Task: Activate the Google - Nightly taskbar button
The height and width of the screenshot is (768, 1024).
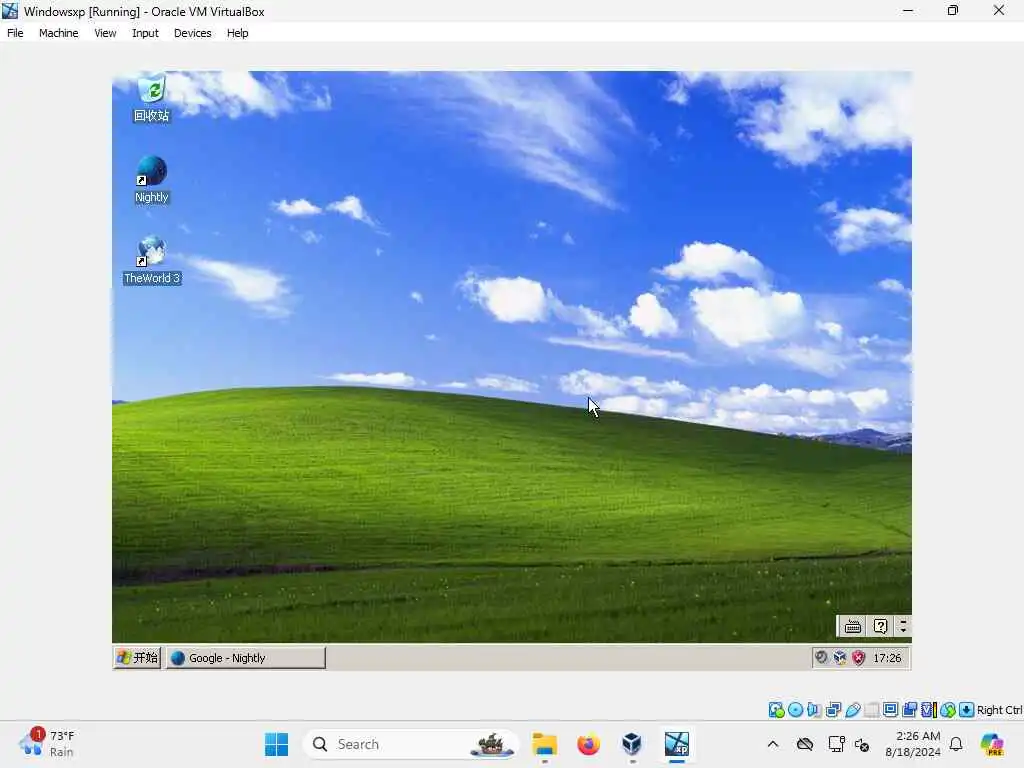Action: point(246,658)
